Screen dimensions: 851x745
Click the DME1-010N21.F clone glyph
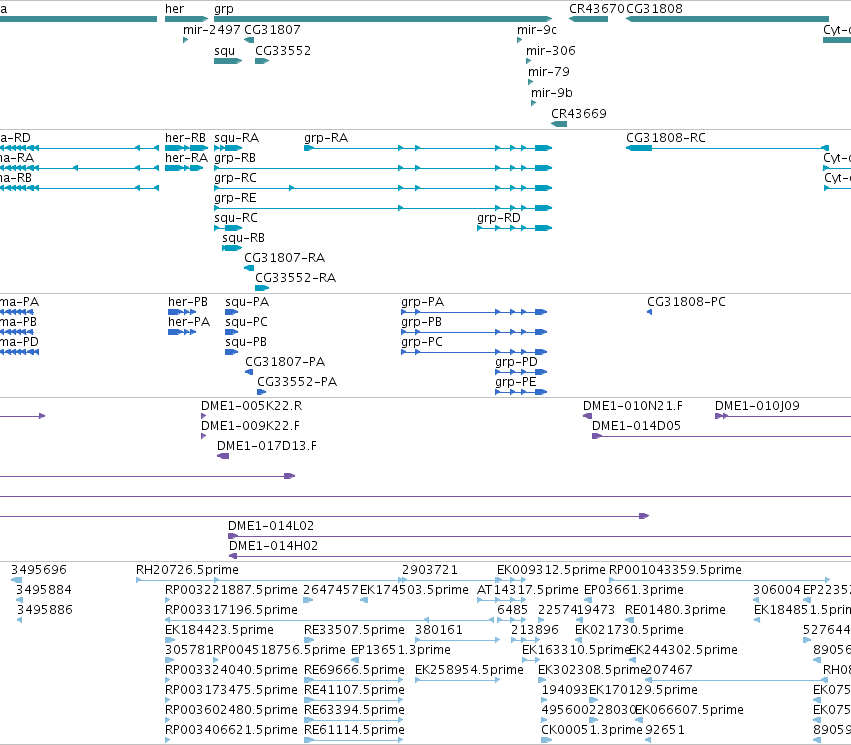[587, 416]
